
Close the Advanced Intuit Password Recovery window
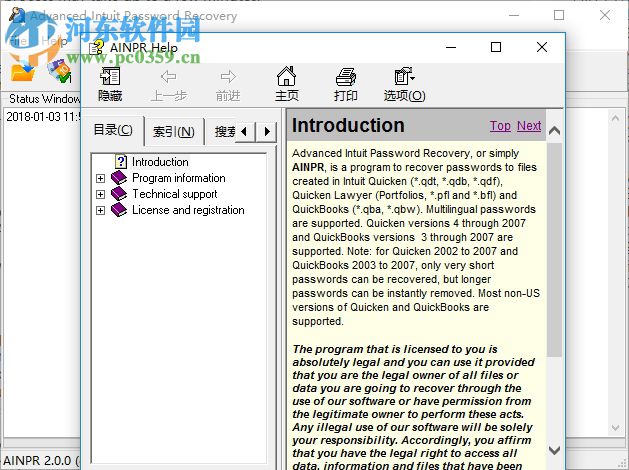pyautogui.click(x=605, y=15)
